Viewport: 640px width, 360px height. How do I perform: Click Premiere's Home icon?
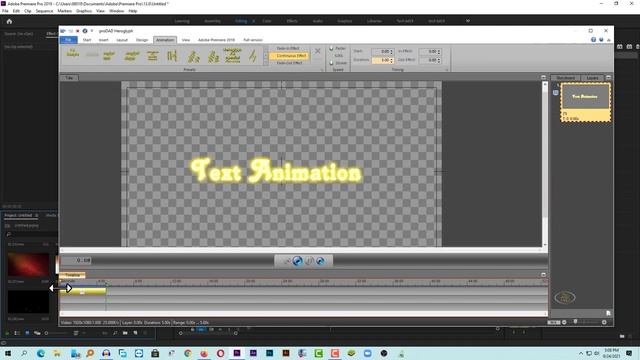coord(9,21)
